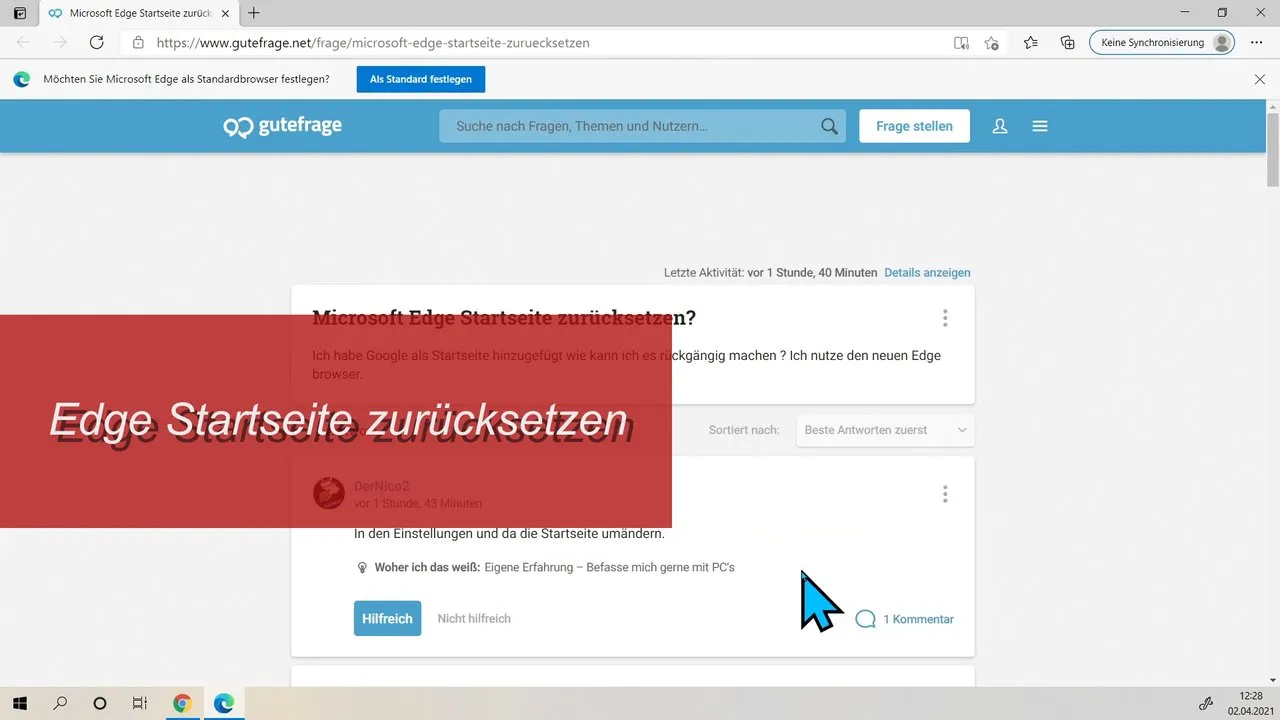
Task: Mark answer as 'Nicht hilfreich'
Action: pyautogui.click(x=474, y=619)
